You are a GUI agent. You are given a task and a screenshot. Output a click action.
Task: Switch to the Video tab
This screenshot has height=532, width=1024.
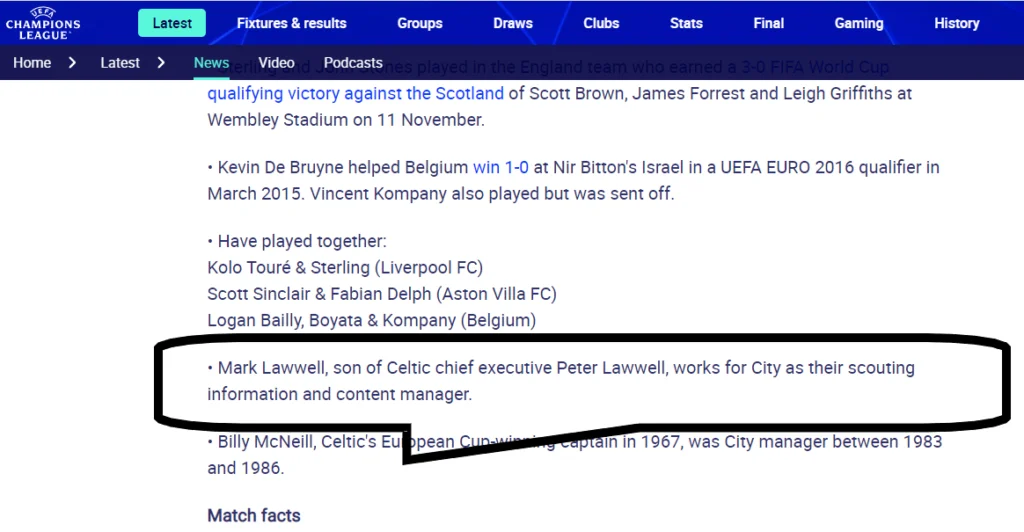276,63
